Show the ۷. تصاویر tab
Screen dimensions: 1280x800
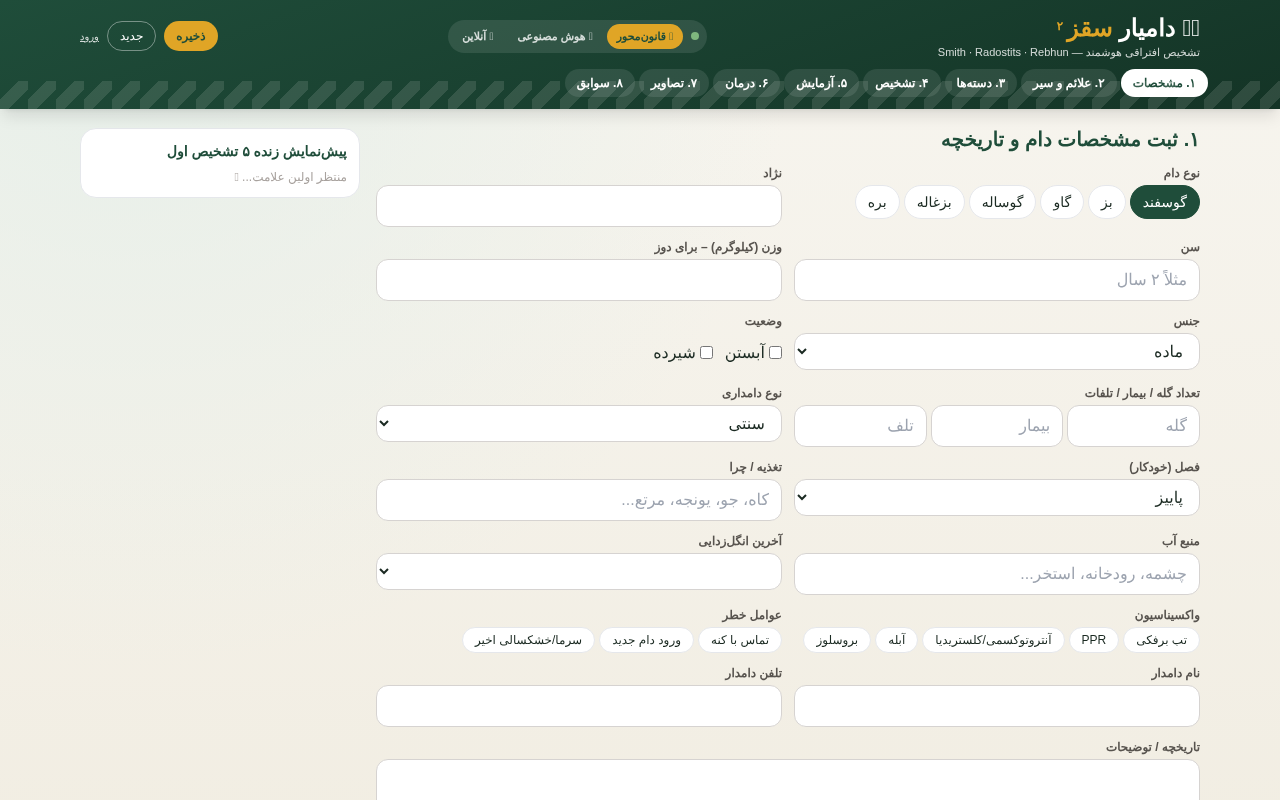coord(674,83)
